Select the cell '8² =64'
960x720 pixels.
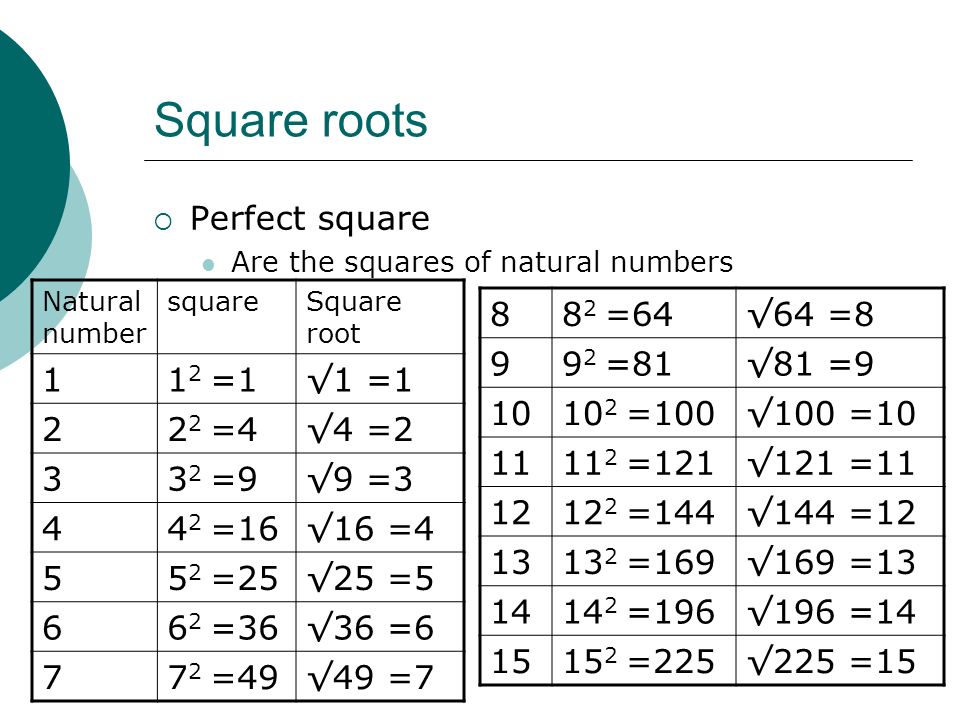[643, 313]
